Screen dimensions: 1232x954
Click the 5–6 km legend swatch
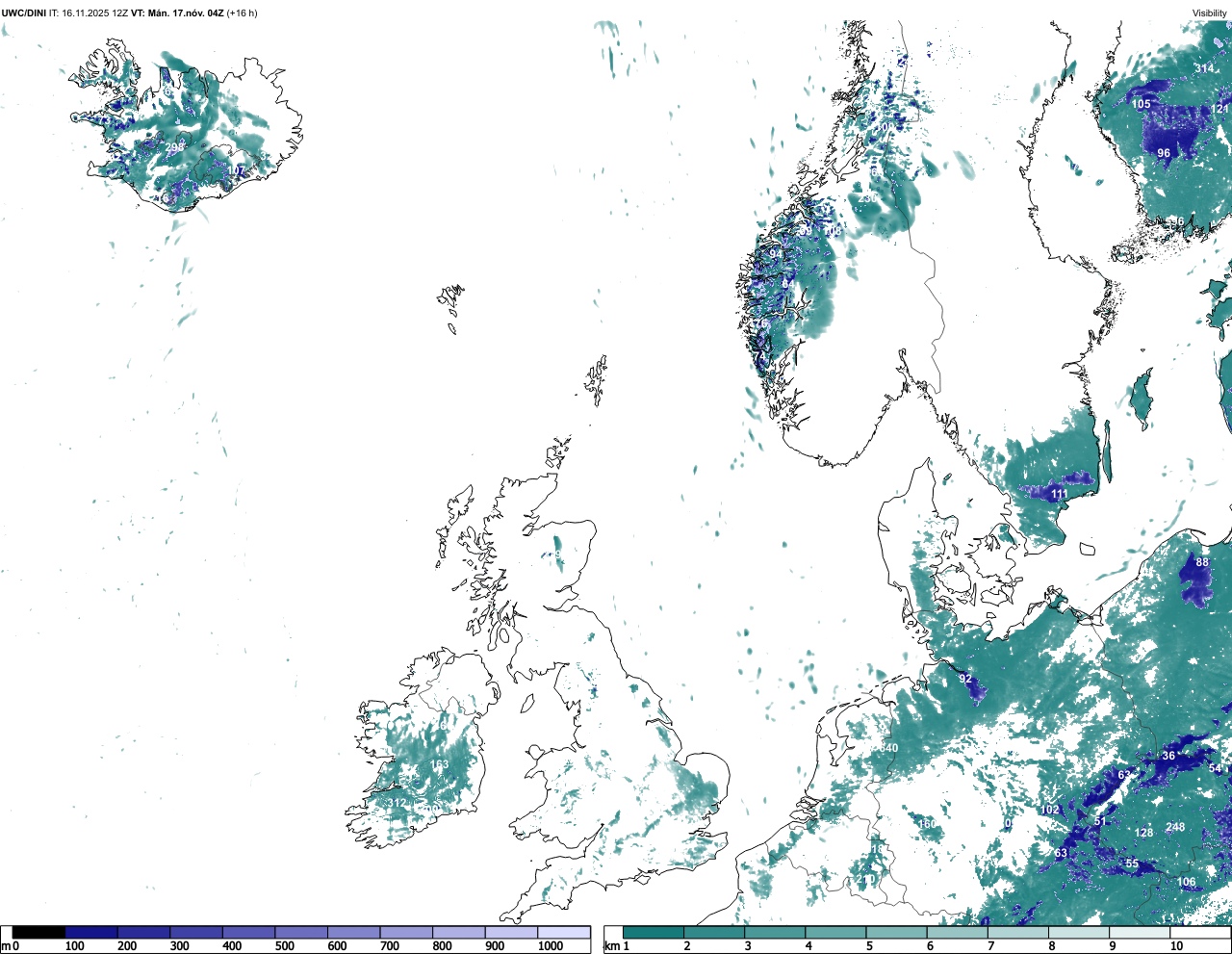click(x=896, y=932)
